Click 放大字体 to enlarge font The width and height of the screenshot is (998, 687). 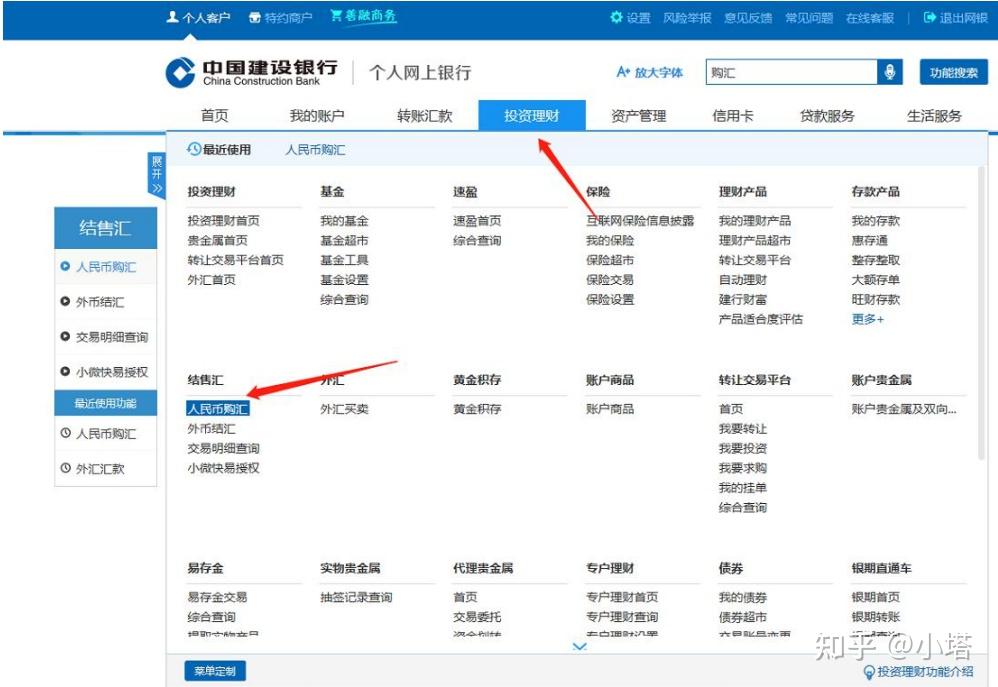pos(649,73)
